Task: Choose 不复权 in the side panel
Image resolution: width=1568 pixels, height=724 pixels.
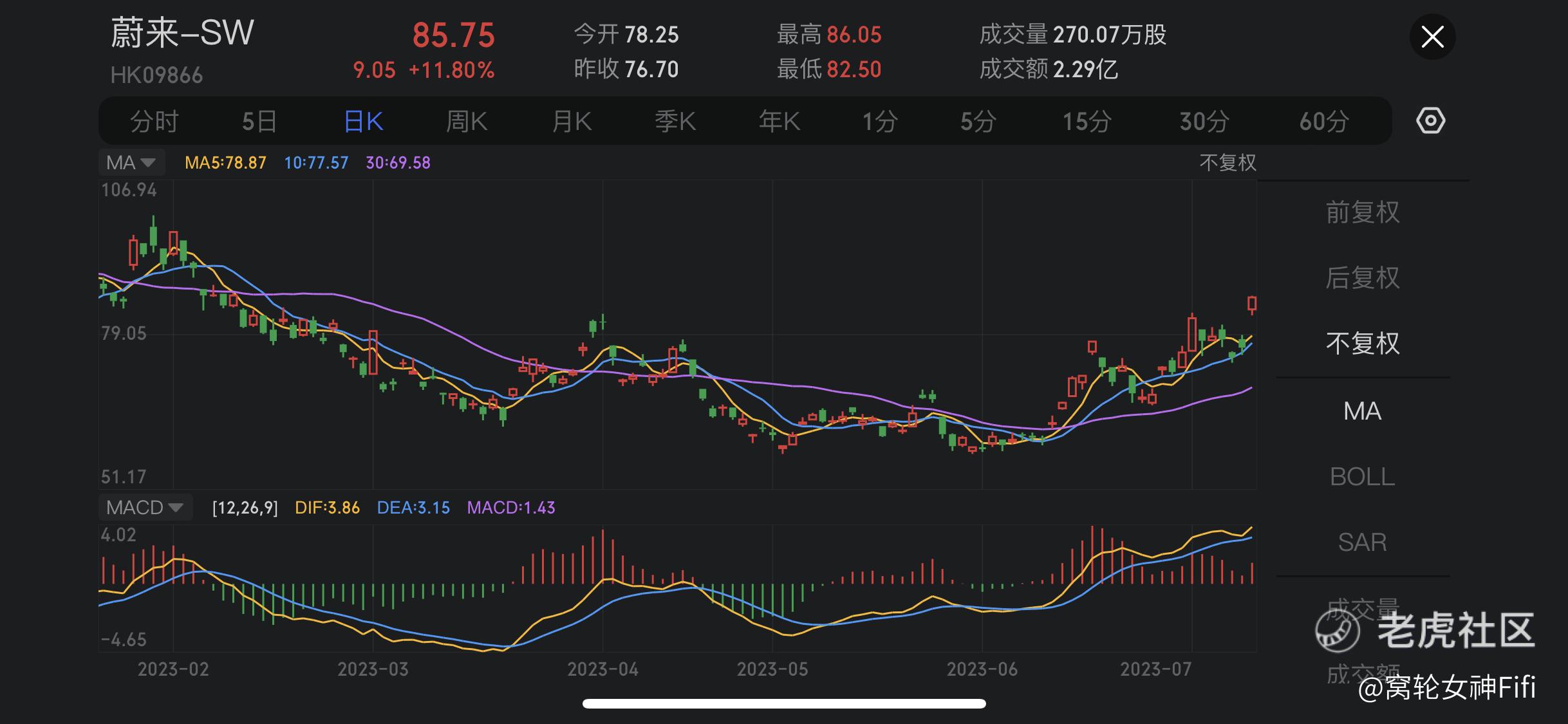Action: 1363,344
